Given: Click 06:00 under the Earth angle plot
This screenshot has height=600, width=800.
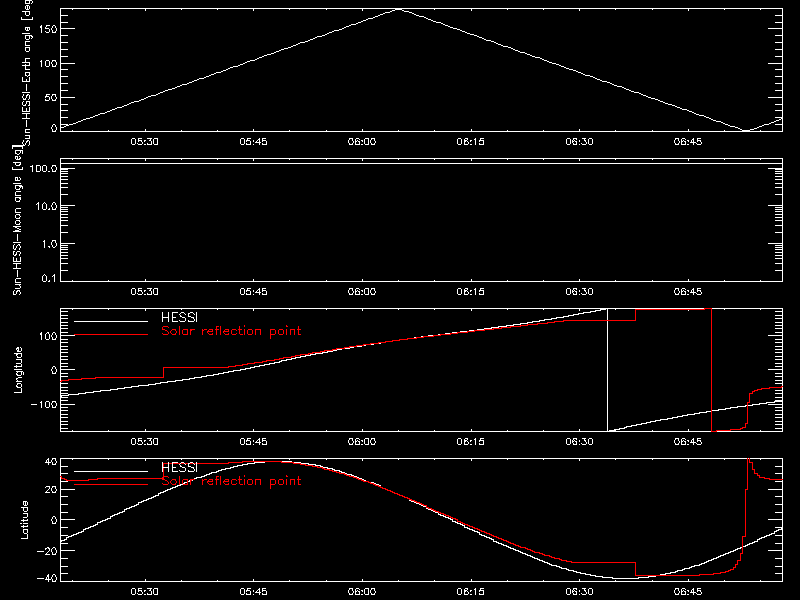Looking at the screenshot, I should [x=362, y=141].
